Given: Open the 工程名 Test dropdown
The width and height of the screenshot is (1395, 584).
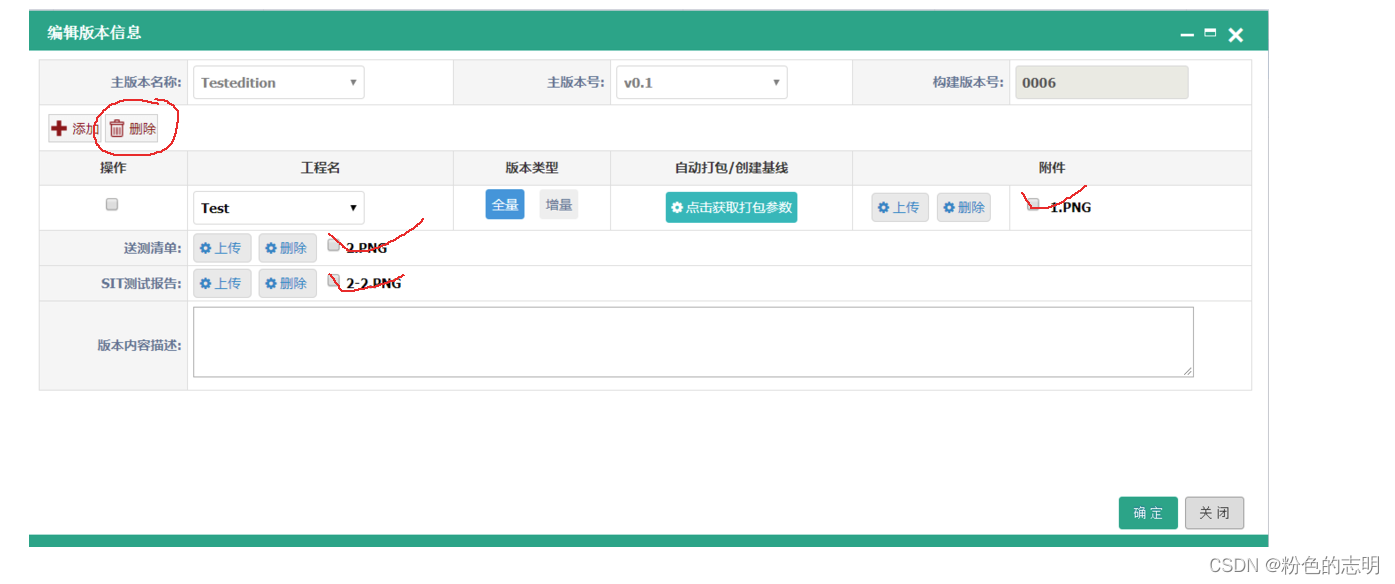Looking at the screenshot, I should (x=279, y=208).
